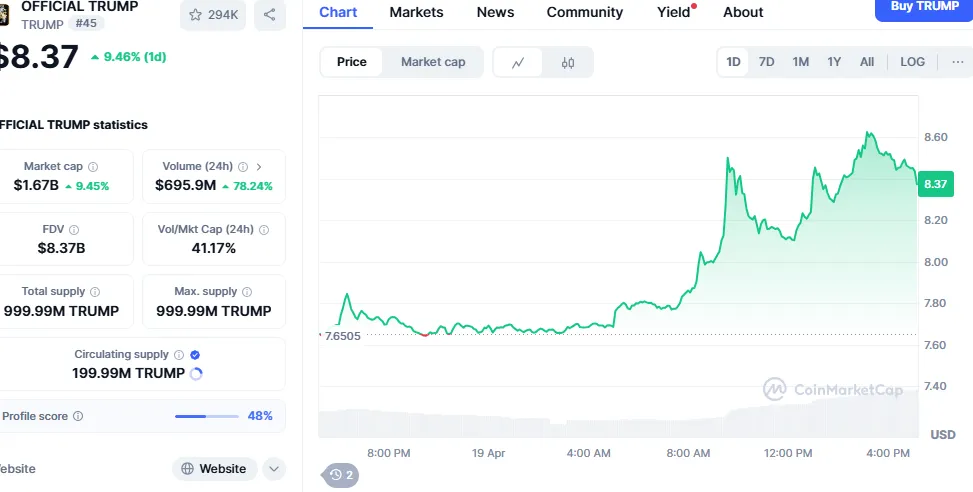Click the 12:00 PM time axis label
This screenshot has height=492, width=973.
pyautogui.click(x=788, y=454)
